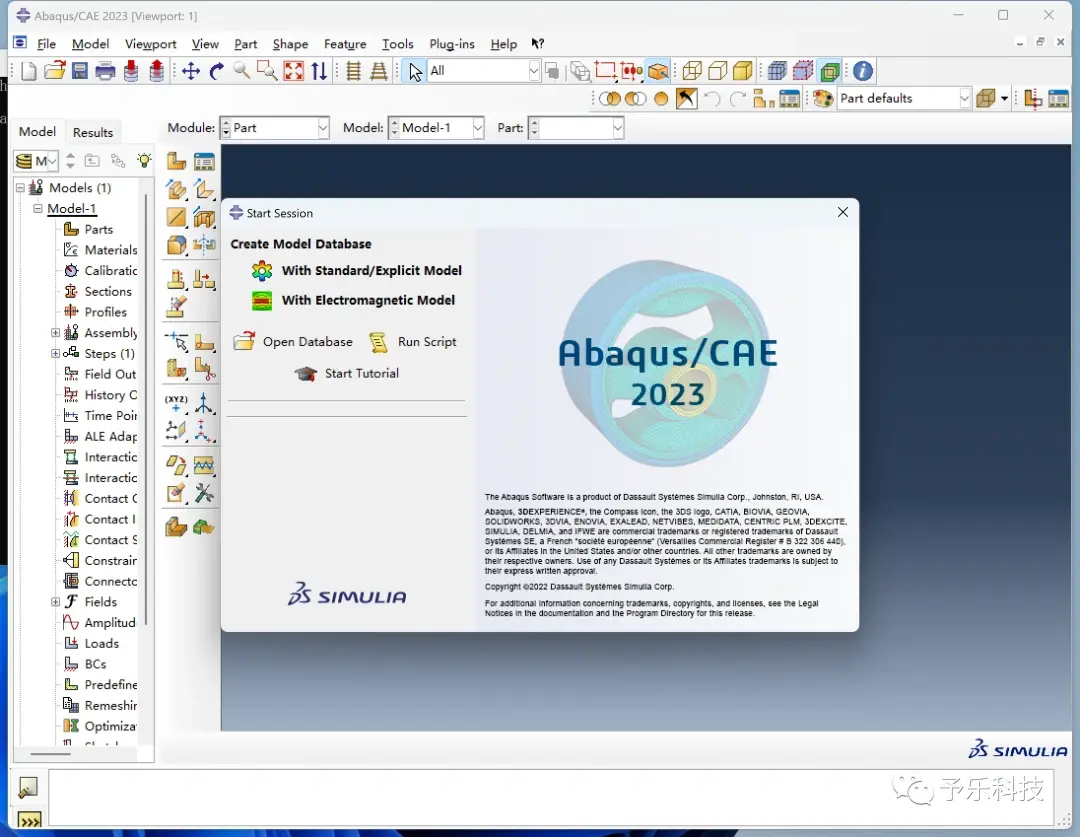The width and height of the screenshot is (1080, 837).
Task: Switch to the Results tab
Action: click(93, 132)
